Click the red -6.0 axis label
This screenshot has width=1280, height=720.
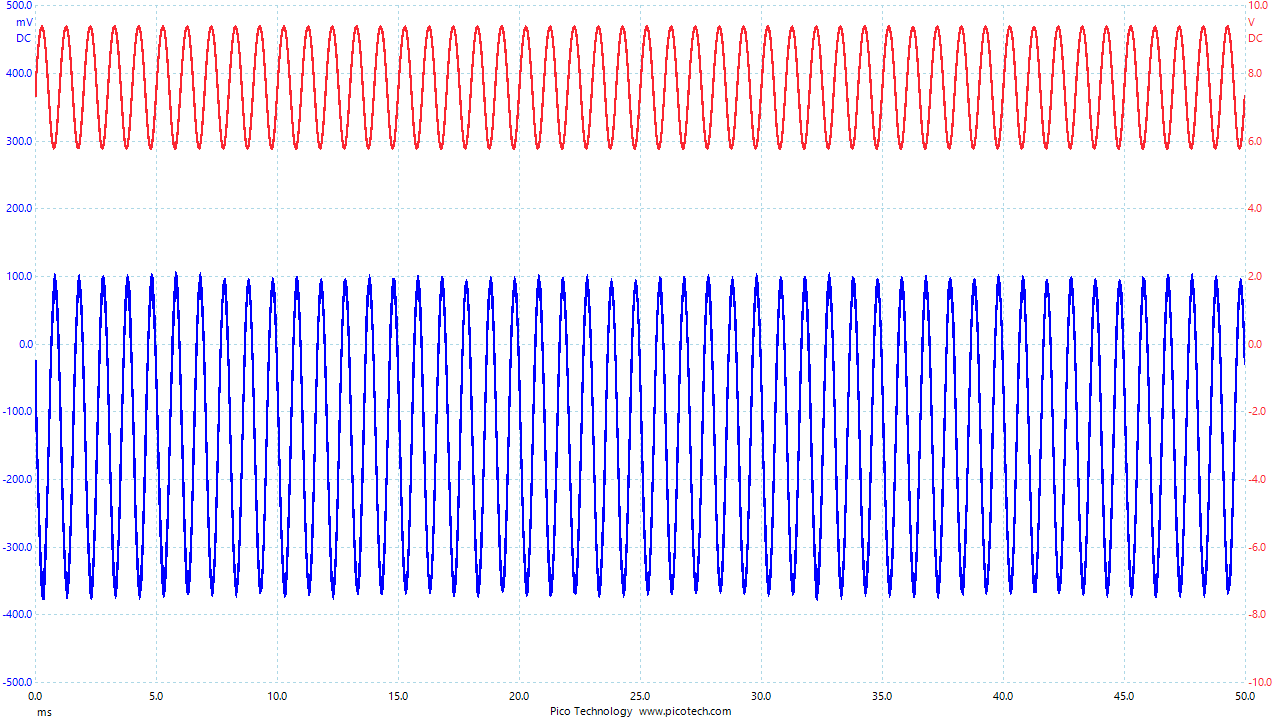tap(1257, 548)
